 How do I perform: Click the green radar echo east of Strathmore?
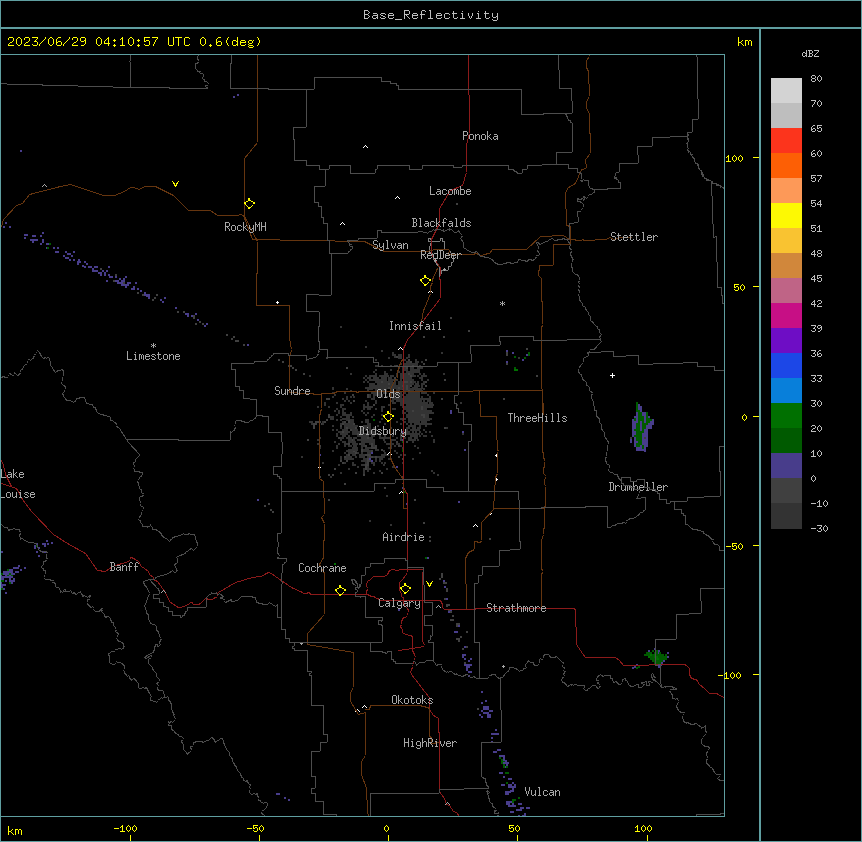[656, 657]
